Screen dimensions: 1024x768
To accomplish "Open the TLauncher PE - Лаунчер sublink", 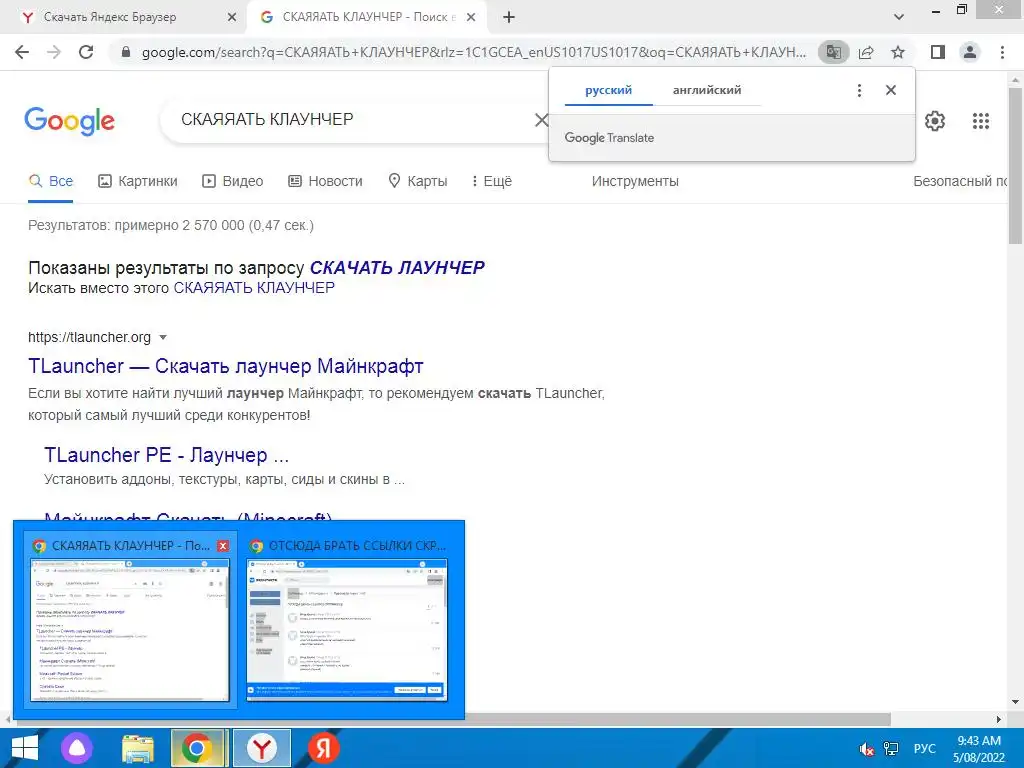I will point(166,455).
